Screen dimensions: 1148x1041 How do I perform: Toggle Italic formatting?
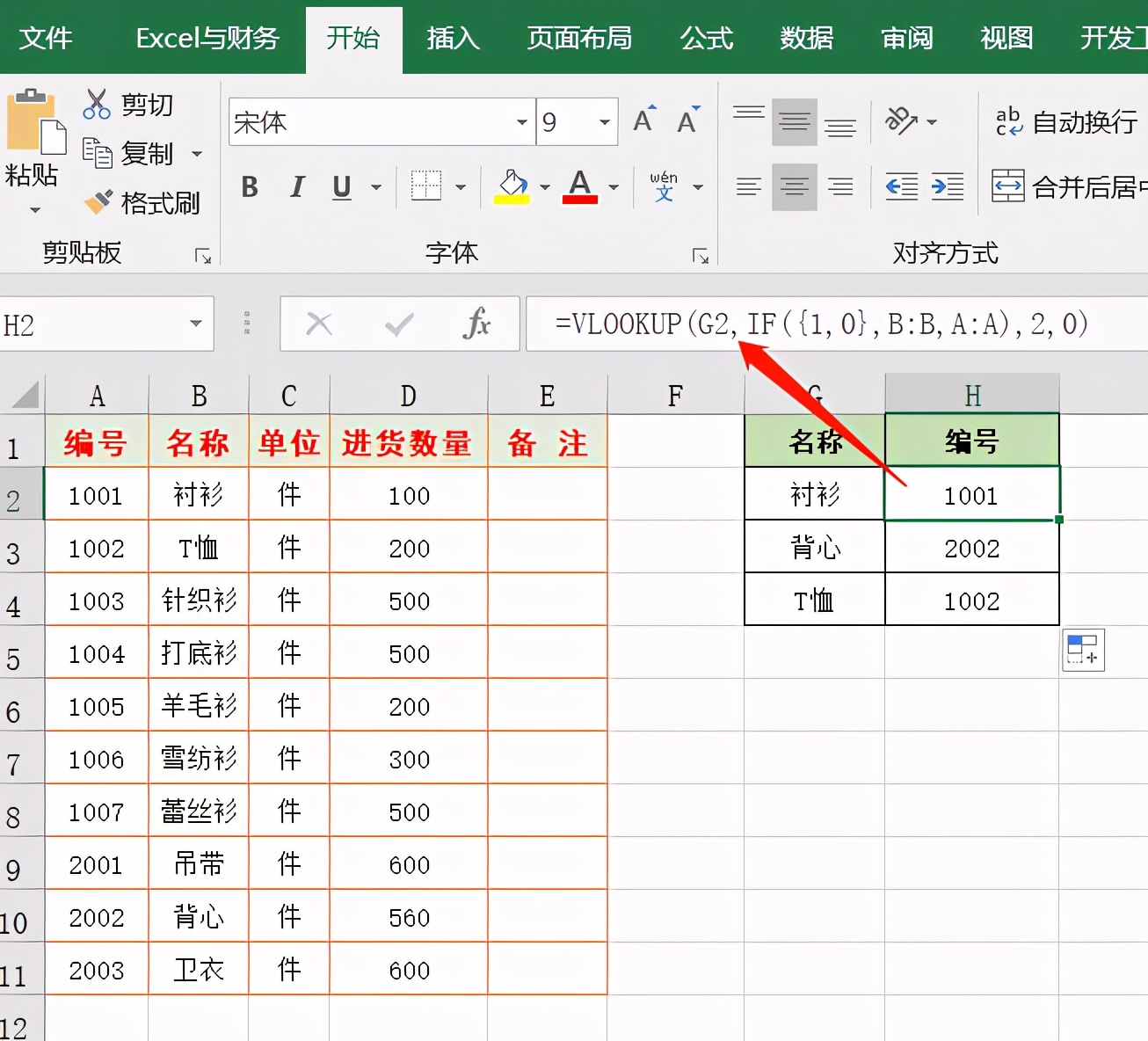coord(297,186)
